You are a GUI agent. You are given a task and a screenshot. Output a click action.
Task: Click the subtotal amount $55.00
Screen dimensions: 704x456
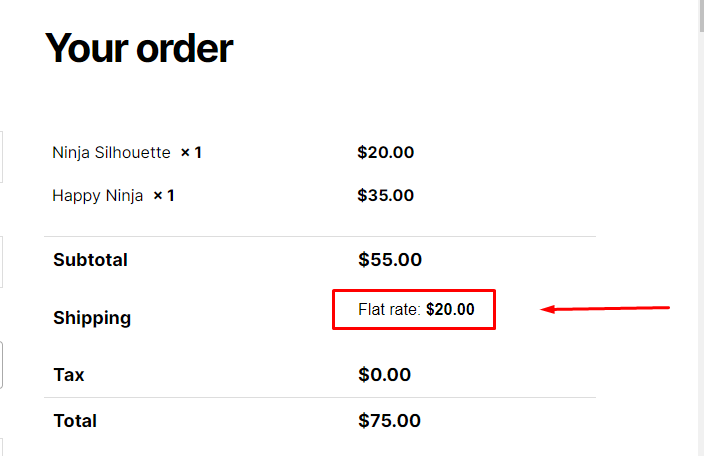click(x=390, y=259)
